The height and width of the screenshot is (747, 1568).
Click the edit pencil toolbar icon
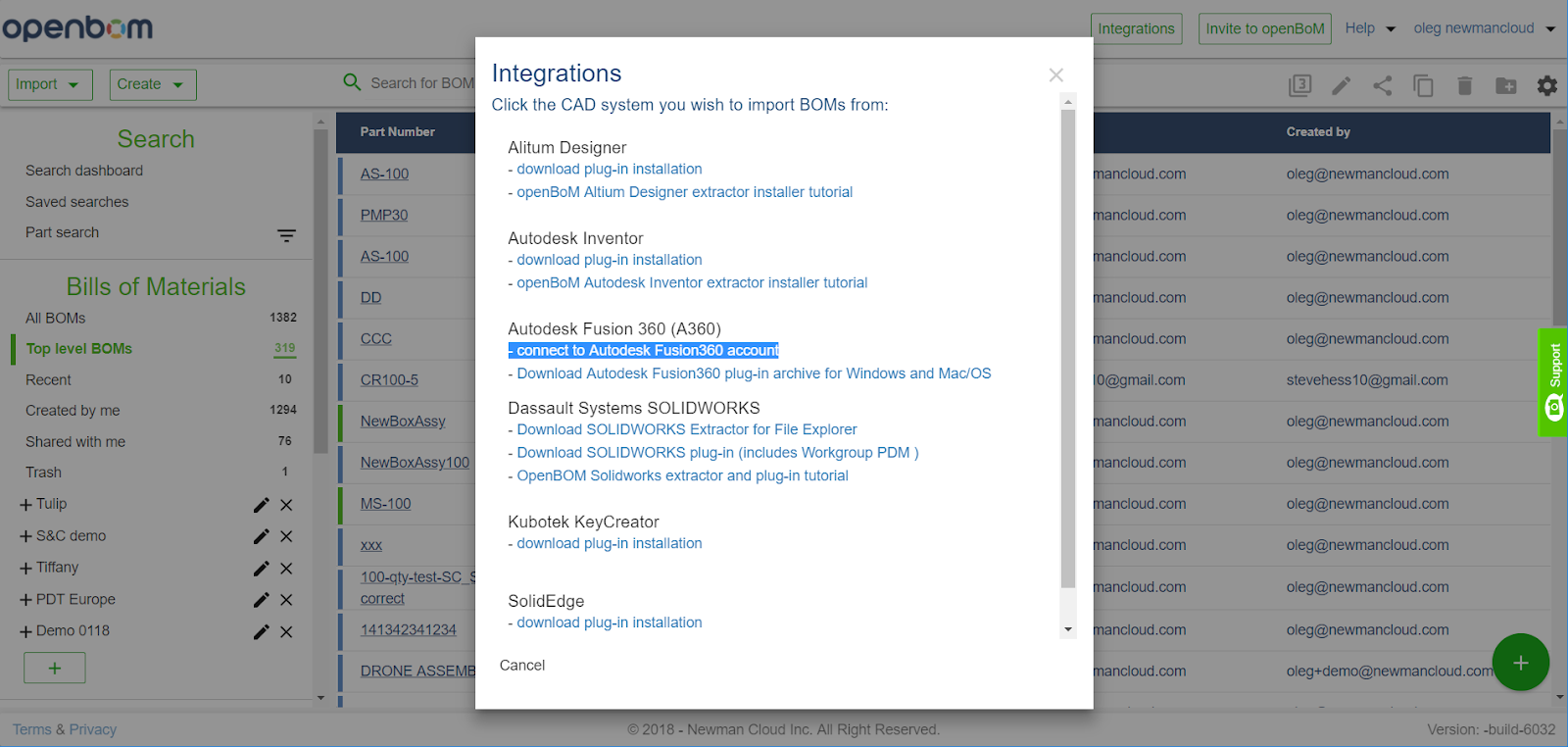(1341, 85)
